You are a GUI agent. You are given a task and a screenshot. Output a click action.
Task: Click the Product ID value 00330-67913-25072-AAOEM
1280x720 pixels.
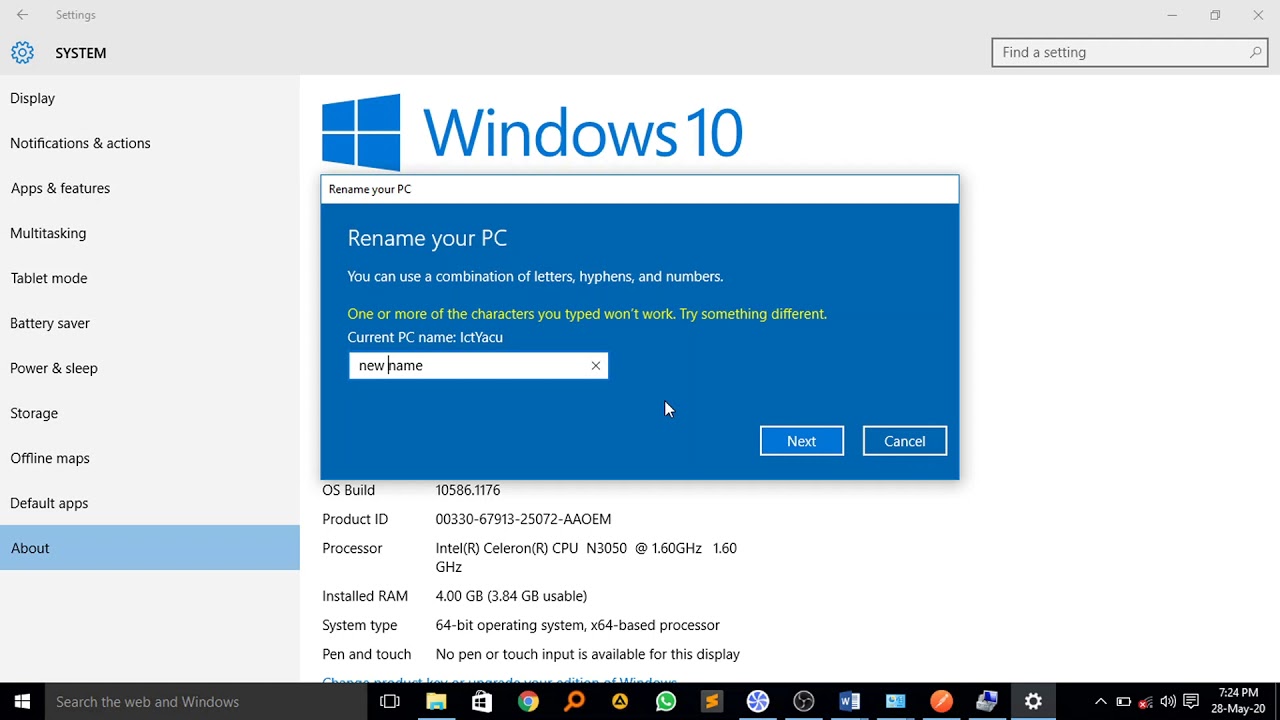[x=523, y=519]
